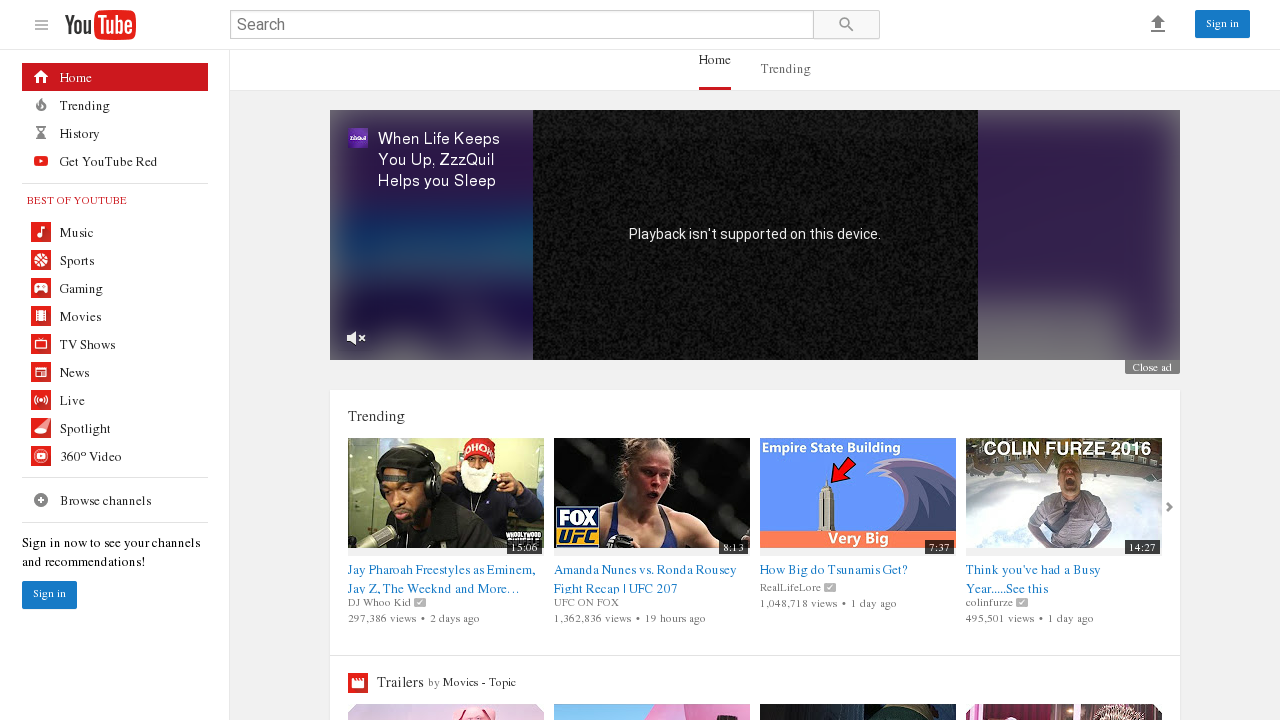
Task: Click the ZzzQuil advertiser logo
Action: point(358,138)
